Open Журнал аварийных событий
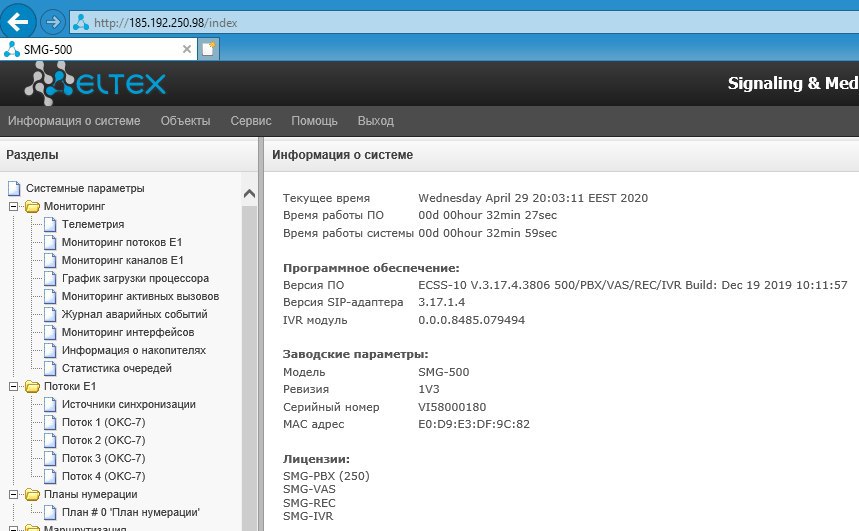This screenshot has width=859, height=531. (x=135, y=315)
